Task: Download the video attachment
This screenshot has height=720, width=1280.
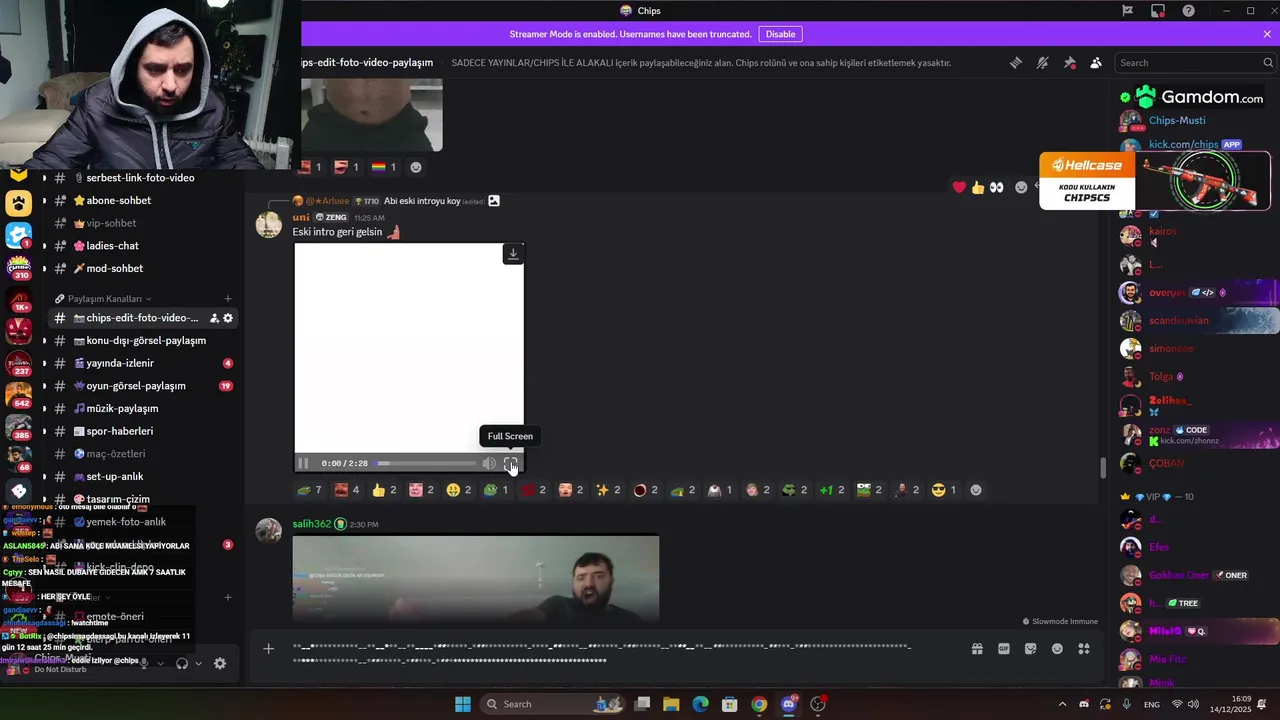Action: (513, 254)
